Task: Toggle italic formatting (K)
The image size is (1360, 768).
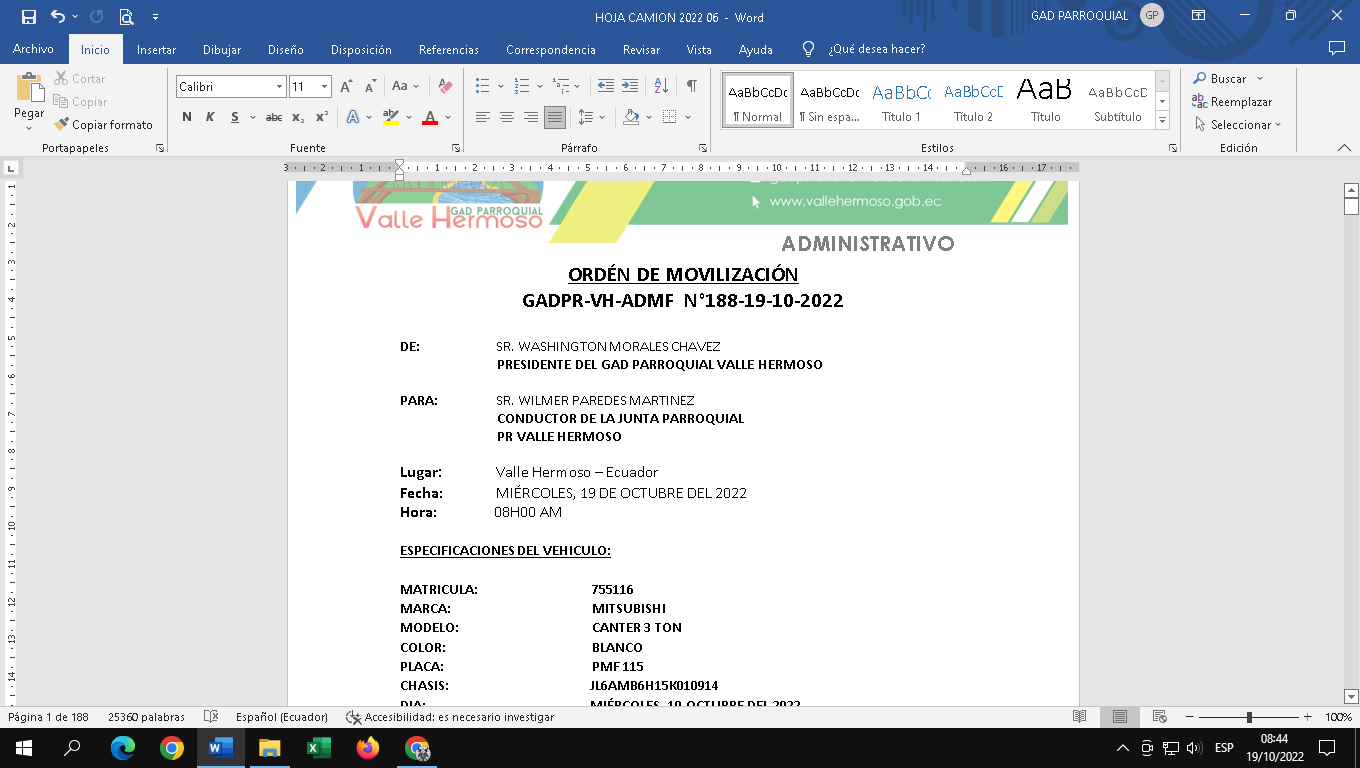Action: point(210,117)
